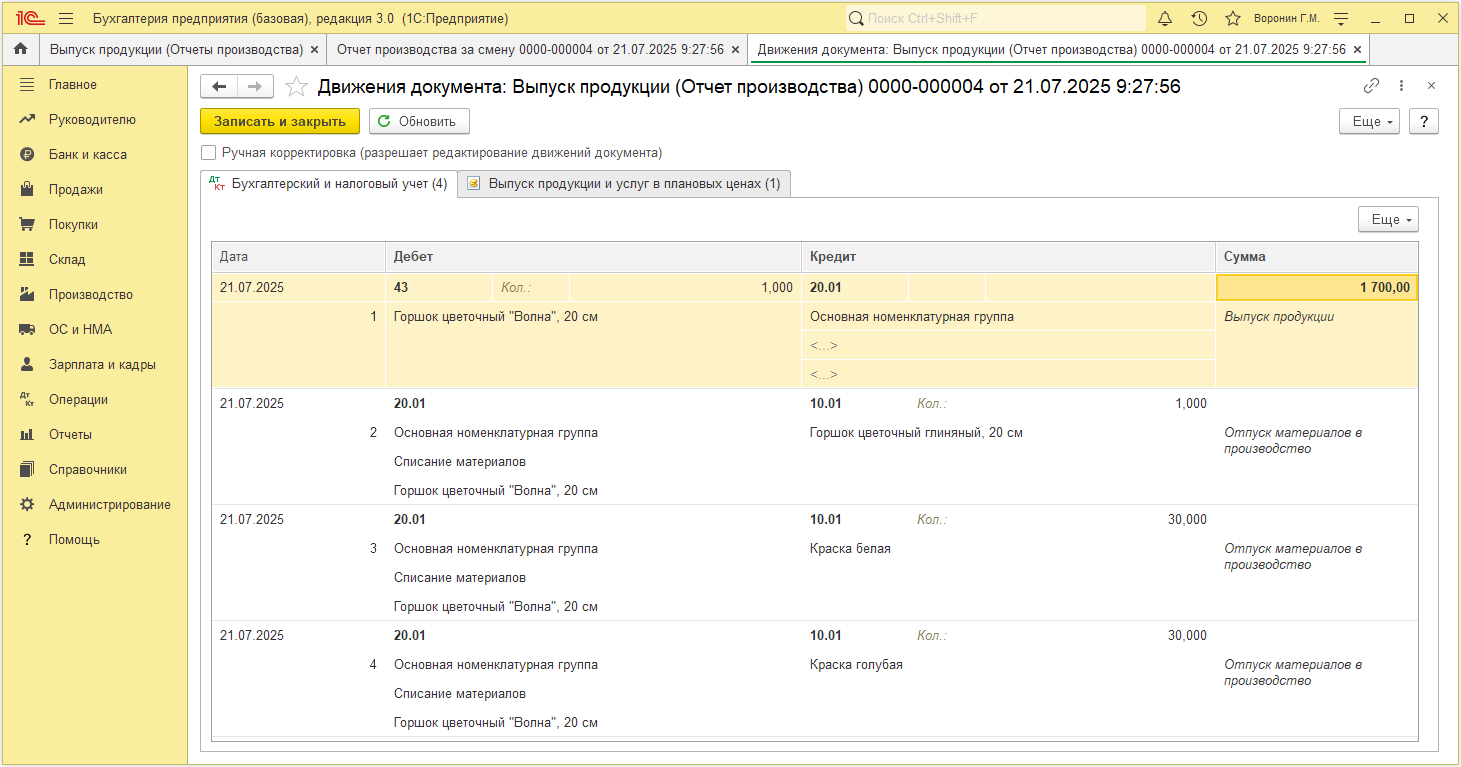Open the Производство section
Viewport: 1461px width, 767px height.
(90, 294)
